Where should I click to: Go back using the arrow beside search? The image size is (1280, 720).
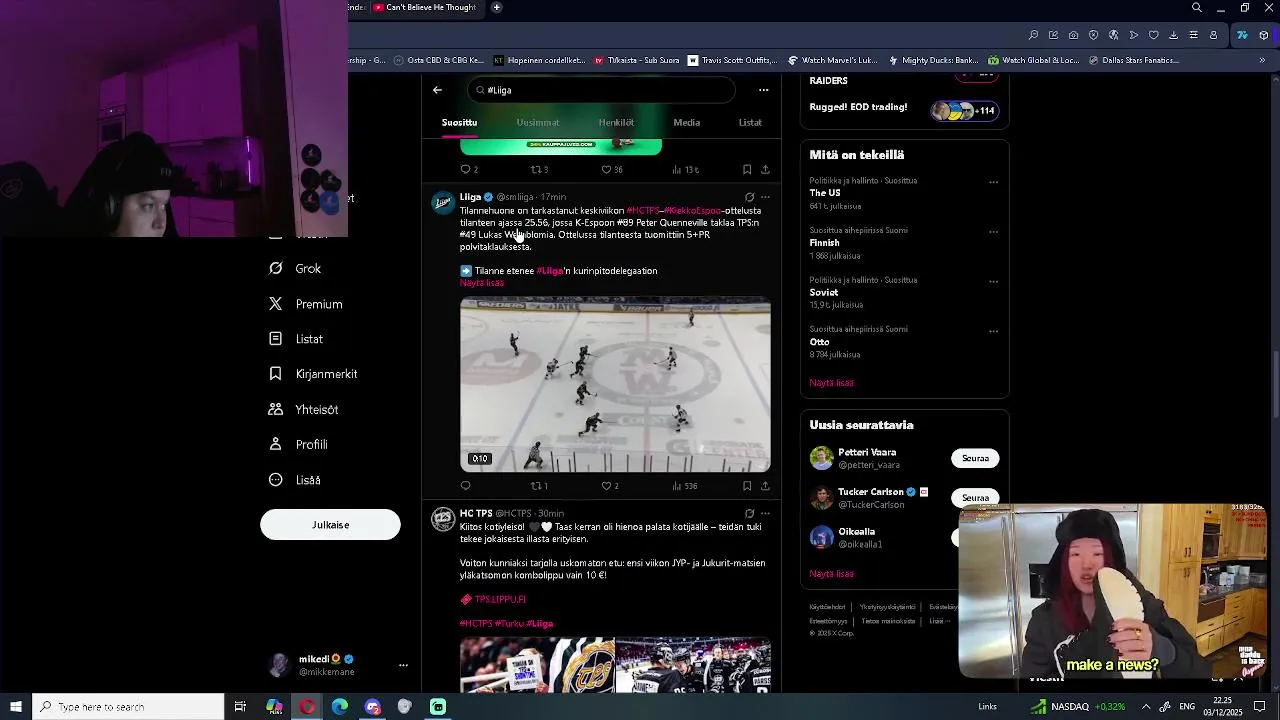click(437, 90)
